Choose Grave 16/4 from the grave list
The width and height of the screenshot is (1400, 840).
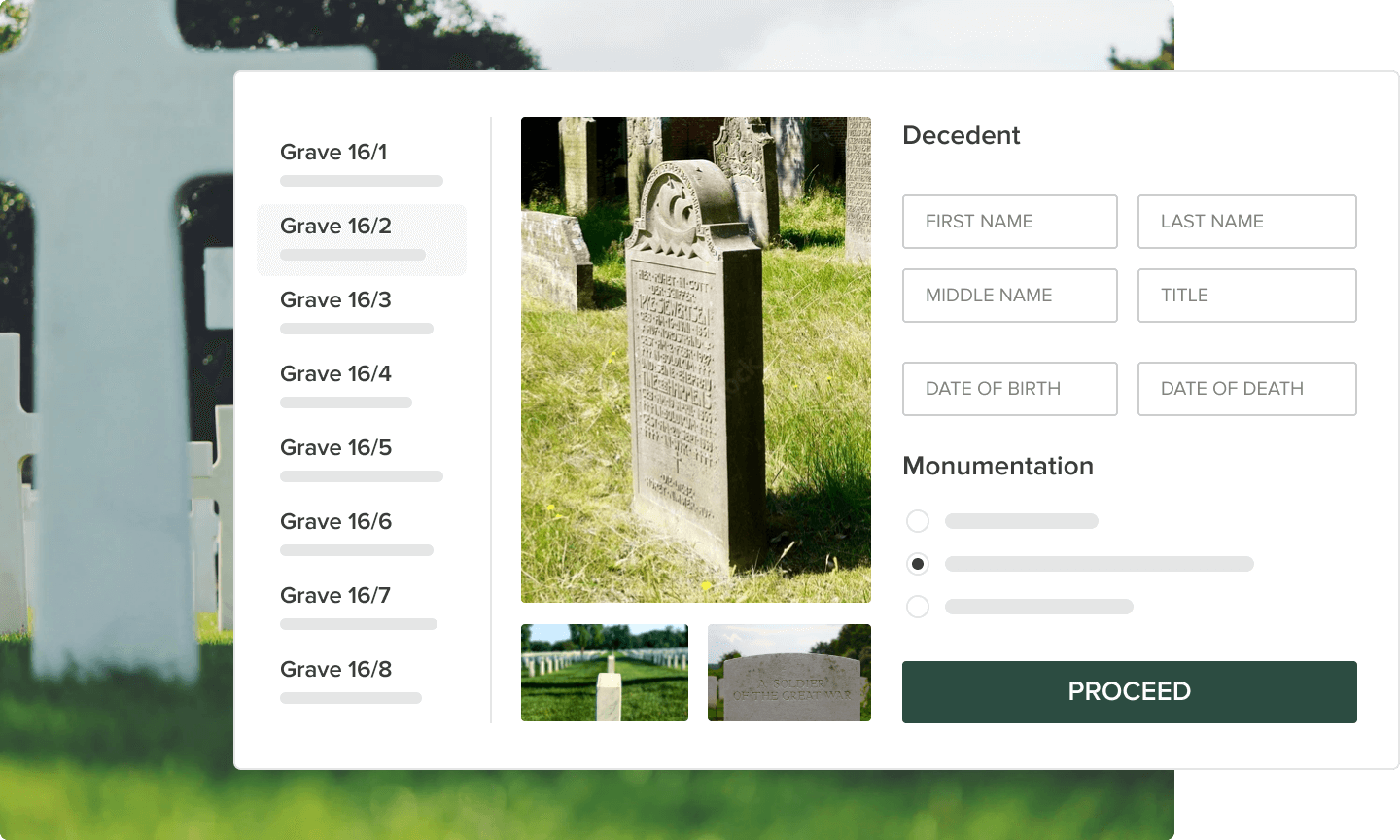tap(335, 373)
